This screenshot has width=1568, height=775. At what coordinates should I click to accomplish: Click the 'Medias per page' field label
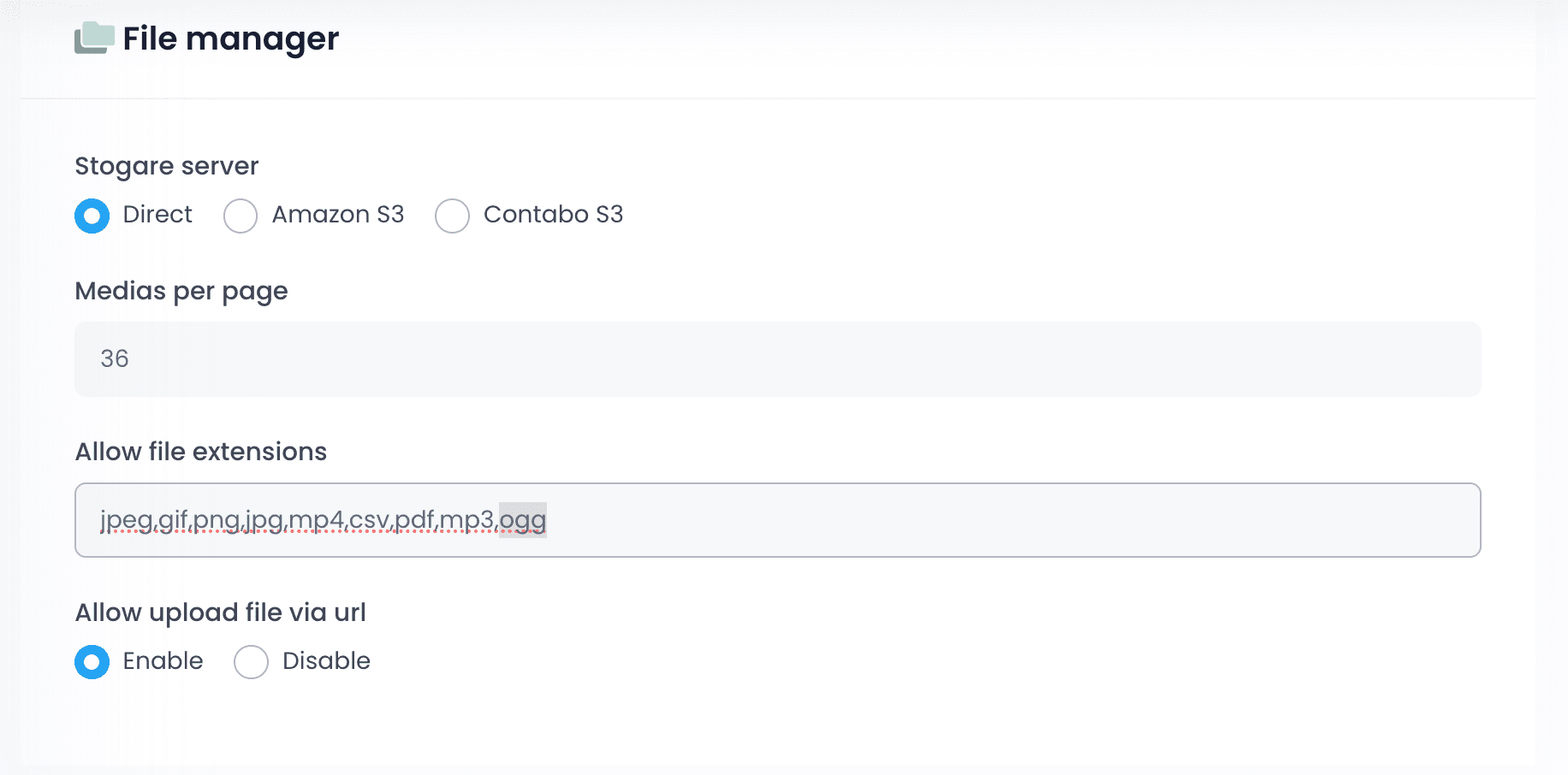click(x=181, y=291)
